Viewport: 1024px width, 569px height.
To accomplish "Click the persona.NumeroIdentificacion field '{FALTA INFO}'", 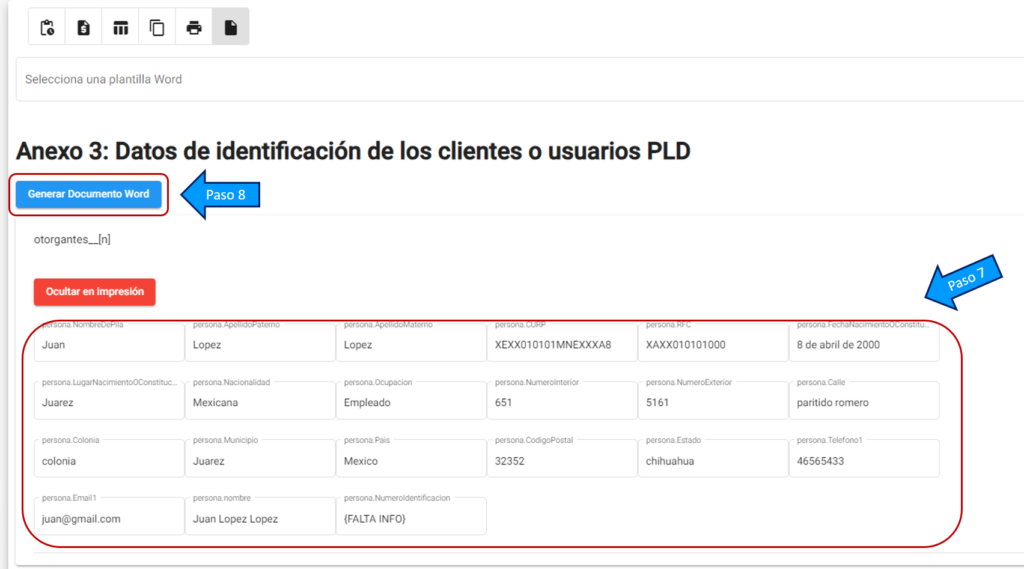I will click(x=411, y=515).
